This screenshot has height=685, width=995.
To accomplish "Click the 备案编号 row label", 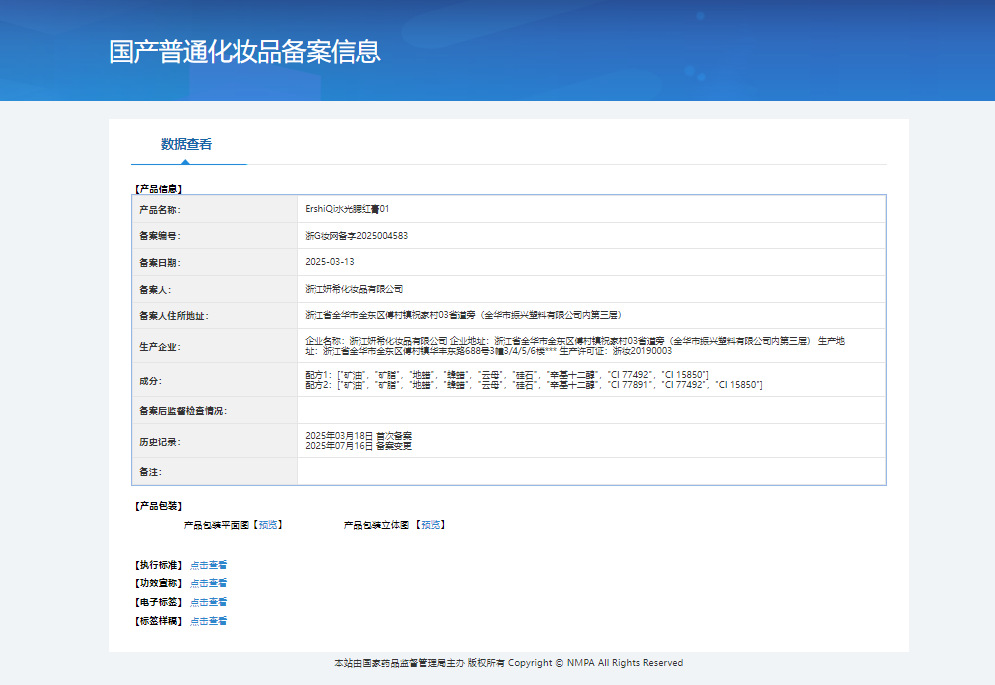I will click(x=160, y=236).
